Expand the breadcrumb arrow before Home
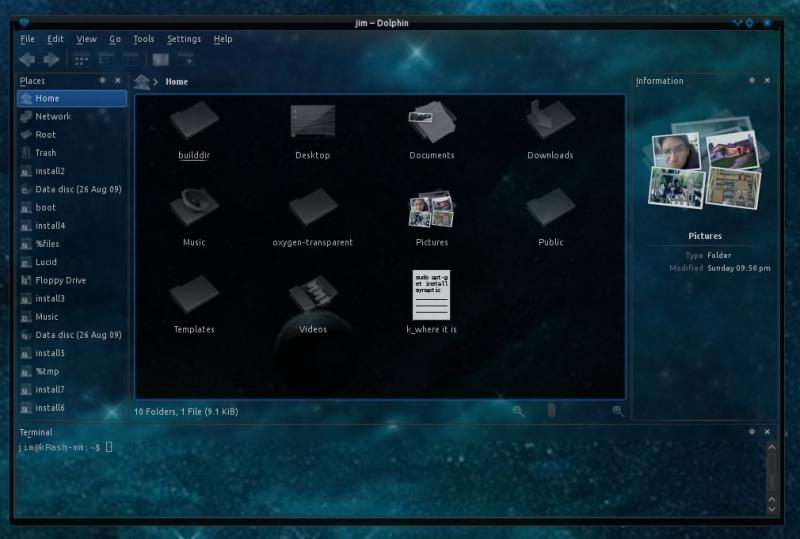800x539 pixels. [x=156, y=82]
